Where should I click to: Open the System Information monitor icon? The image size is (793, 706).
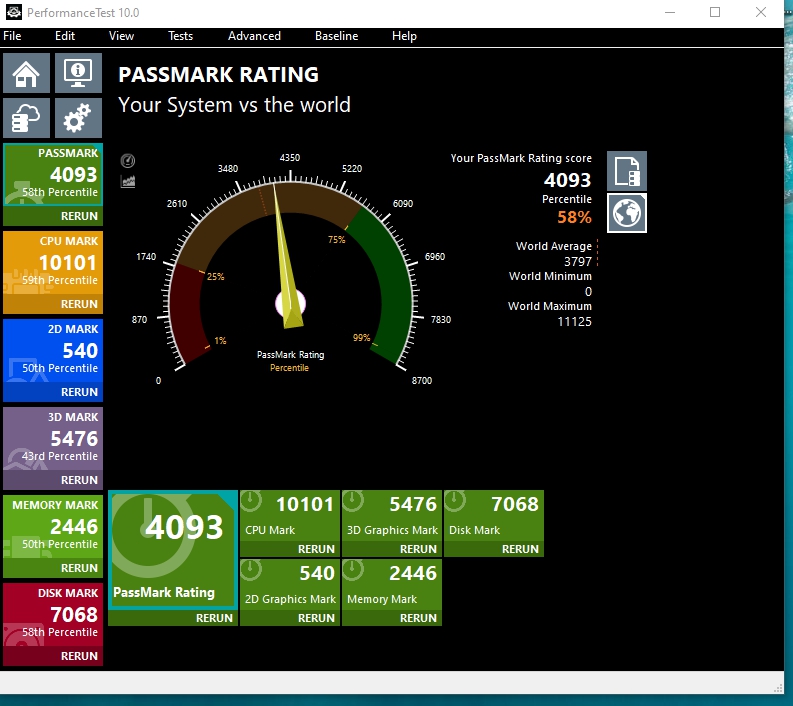coord(78,73)
